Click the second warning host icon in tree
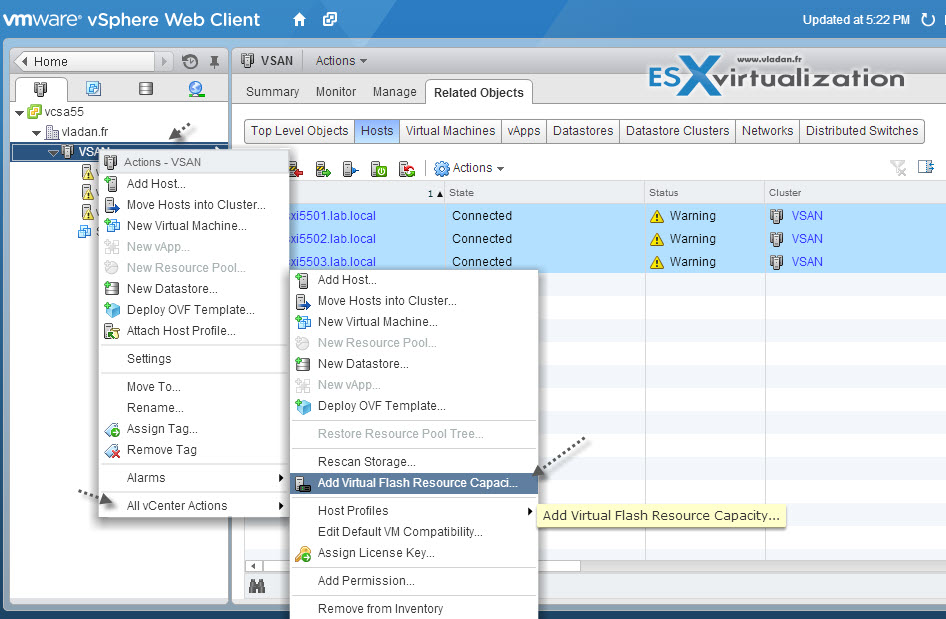Image resolution: width=946 pixels, height=619 pixels. point(88,192)
